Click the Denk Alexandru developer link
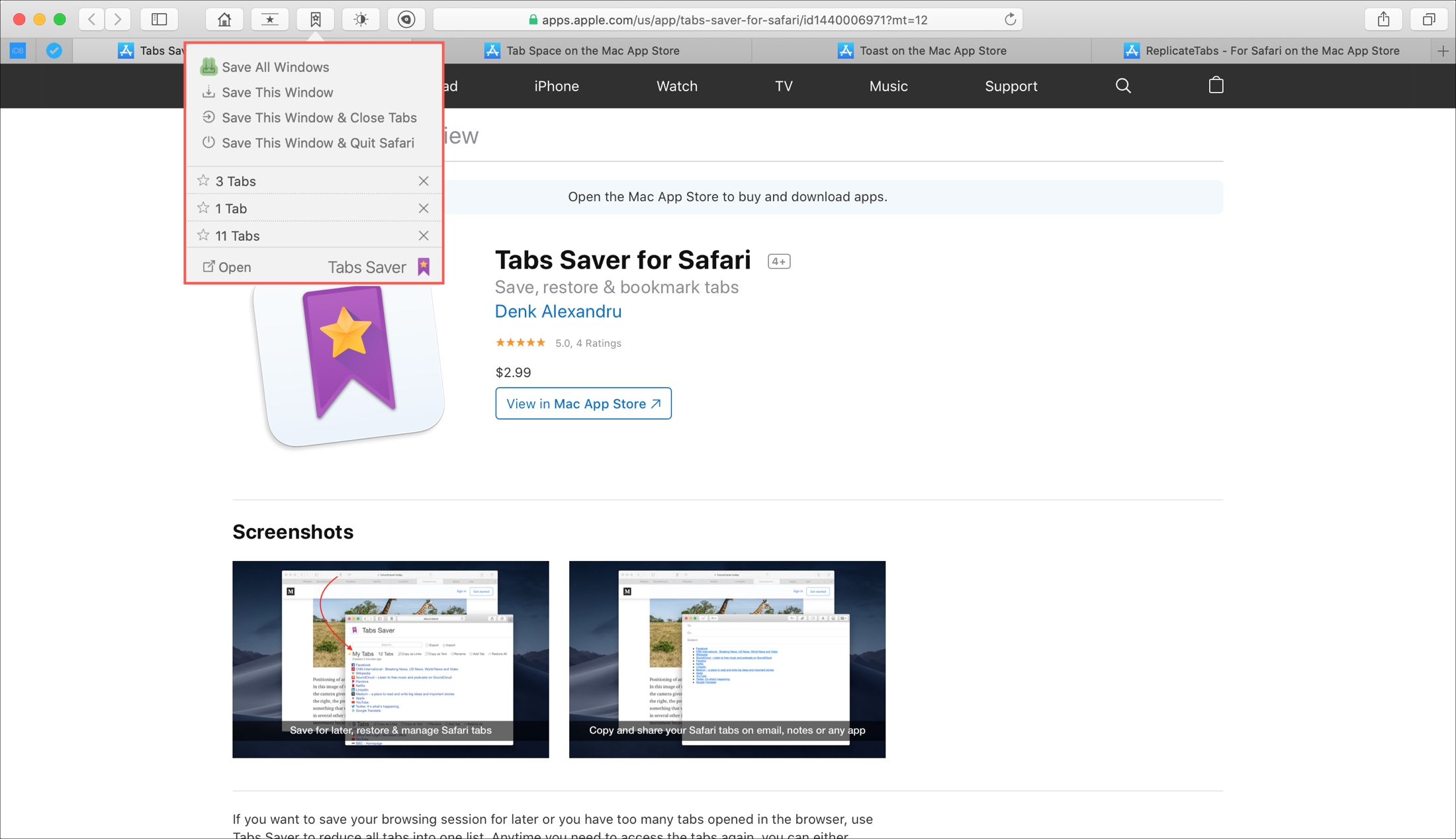Screen dimensions: 1456x839 (558, 311)
